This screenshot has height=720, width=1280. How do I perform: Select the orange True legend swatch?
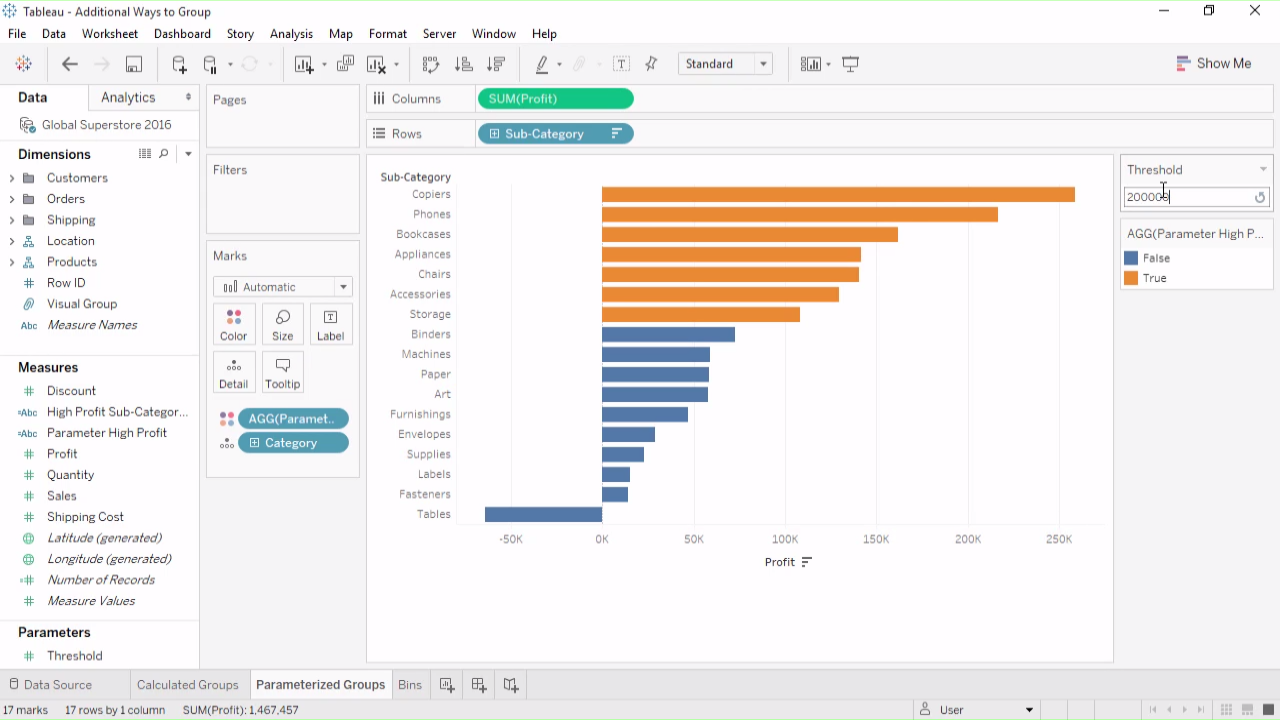tap(1131, 278)
